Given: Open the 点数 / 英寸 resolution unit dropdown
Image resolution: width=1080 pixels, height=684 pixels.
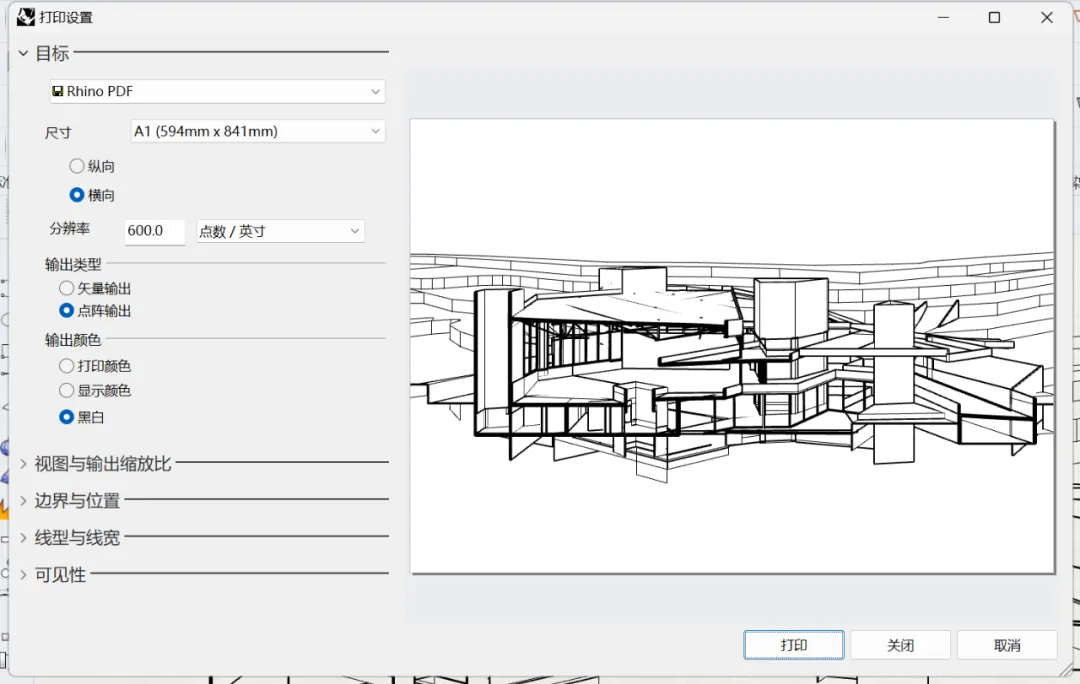Looking at the screenshot, I should pyautogui.click(x=280, y=231).
